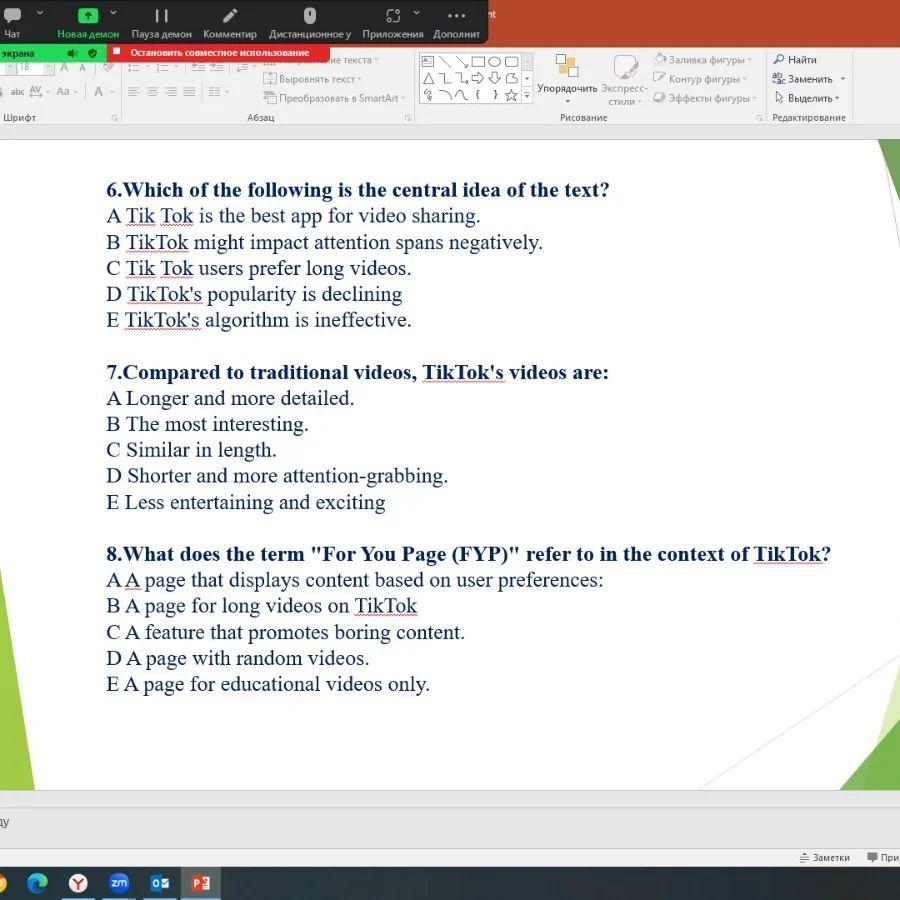
Task: Open the Zoom chat panel
Action: 11,23
